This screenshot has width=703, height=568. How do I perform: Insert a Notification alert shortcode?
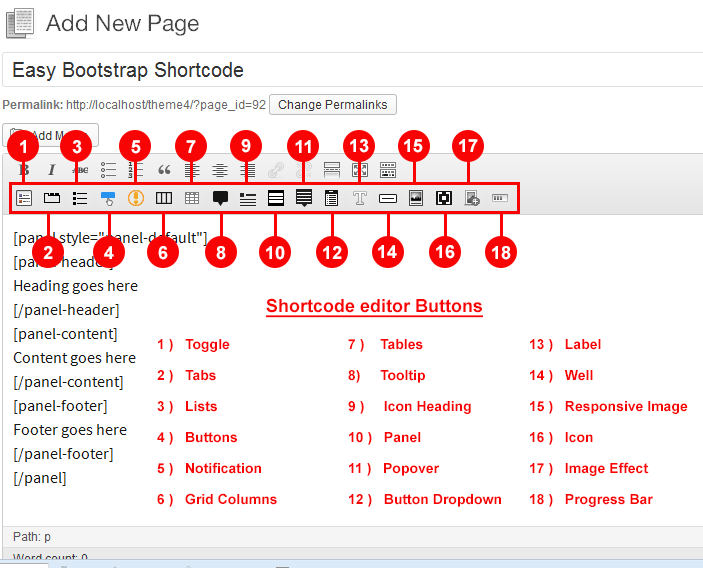[x=136, y=198]
